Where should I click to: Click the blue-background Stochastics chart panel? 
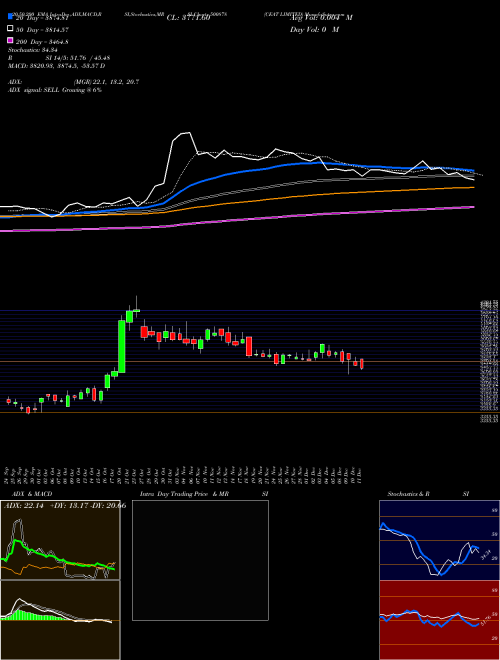pos(439,540)
